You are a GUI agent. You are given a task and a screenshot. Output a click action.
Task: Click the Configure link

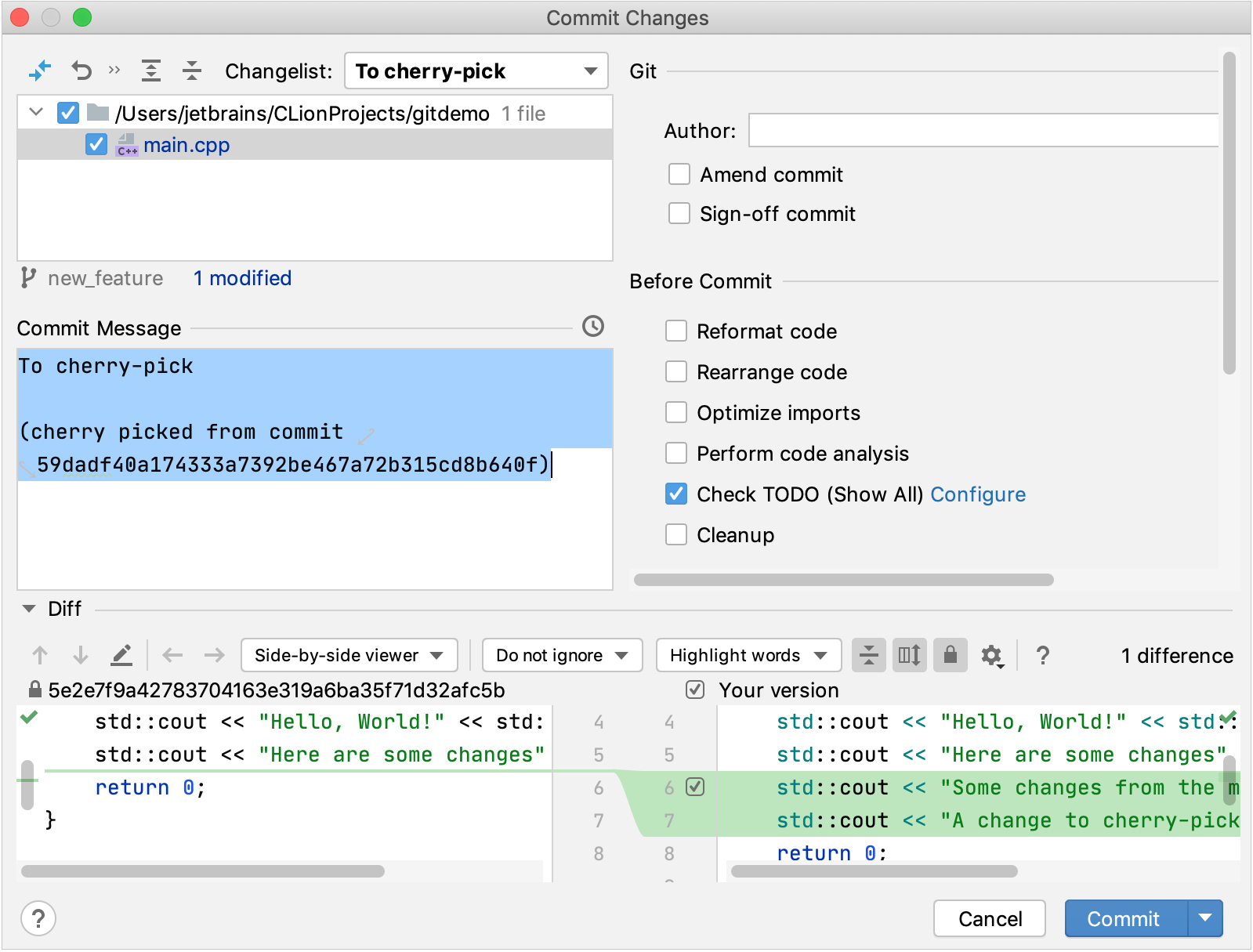[x=978, y=494]
